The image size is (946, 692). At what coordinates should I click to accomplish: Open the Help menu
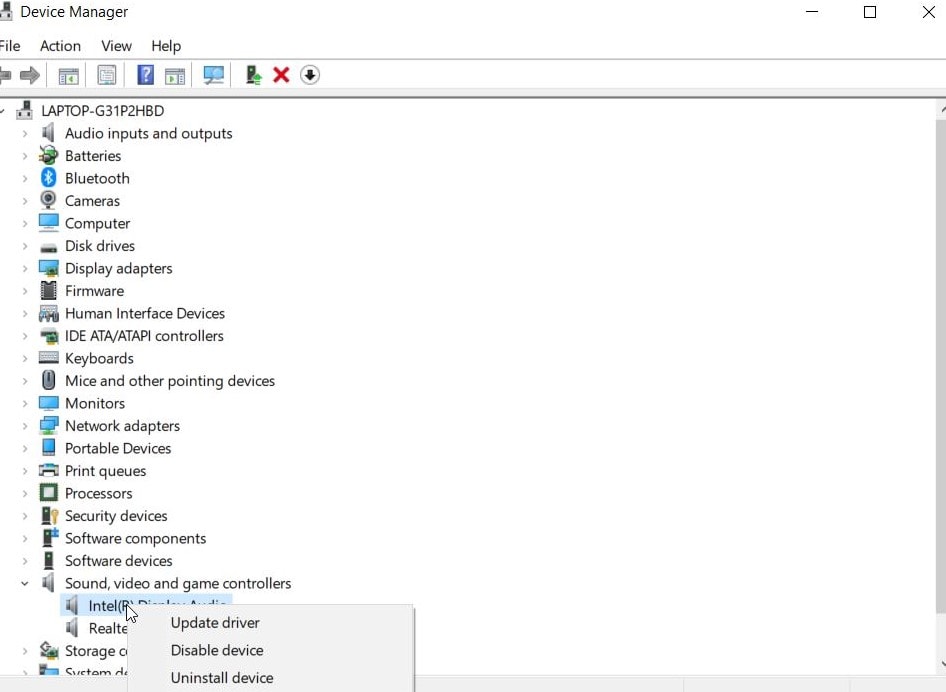pos(166,46)
